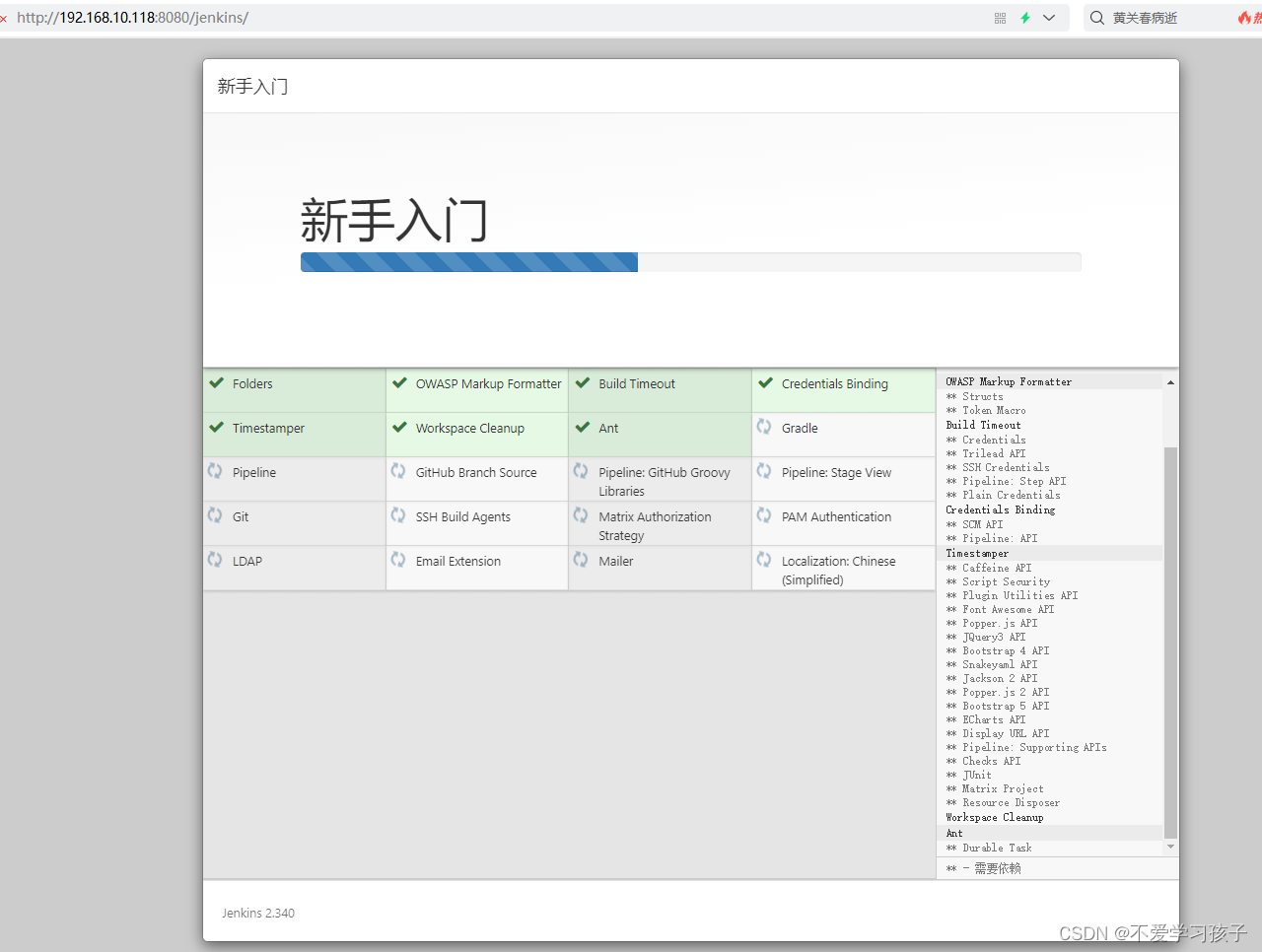Viewport: 1262px width, 952px height.
Task: Click the Folders plugin label
Action: pos(252,384)
